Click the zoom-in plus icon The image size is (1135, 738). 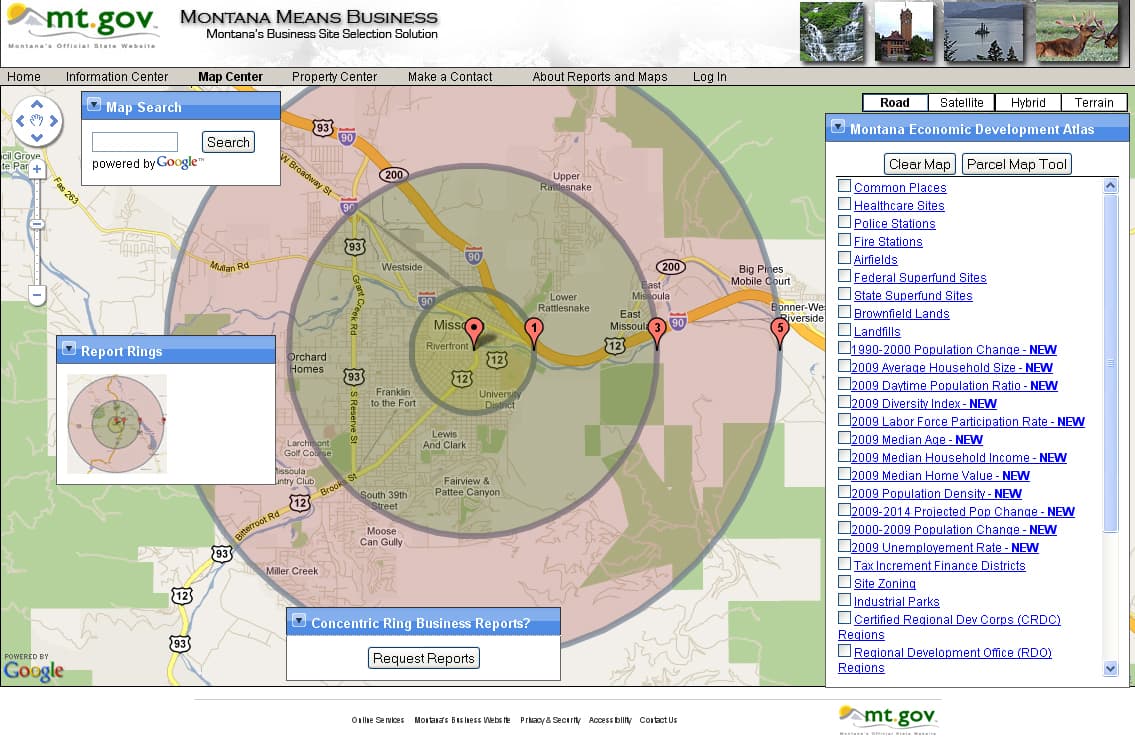tap(36, 171)
